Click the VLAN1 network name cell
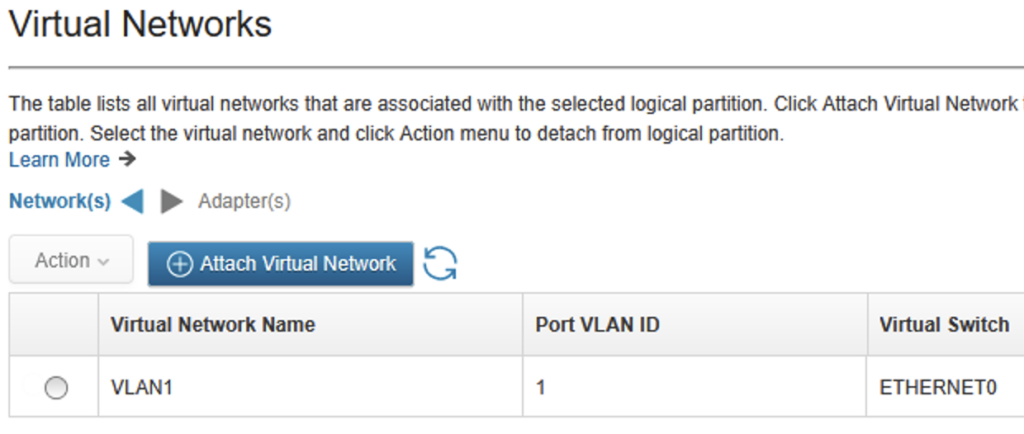 pos(310,388)
